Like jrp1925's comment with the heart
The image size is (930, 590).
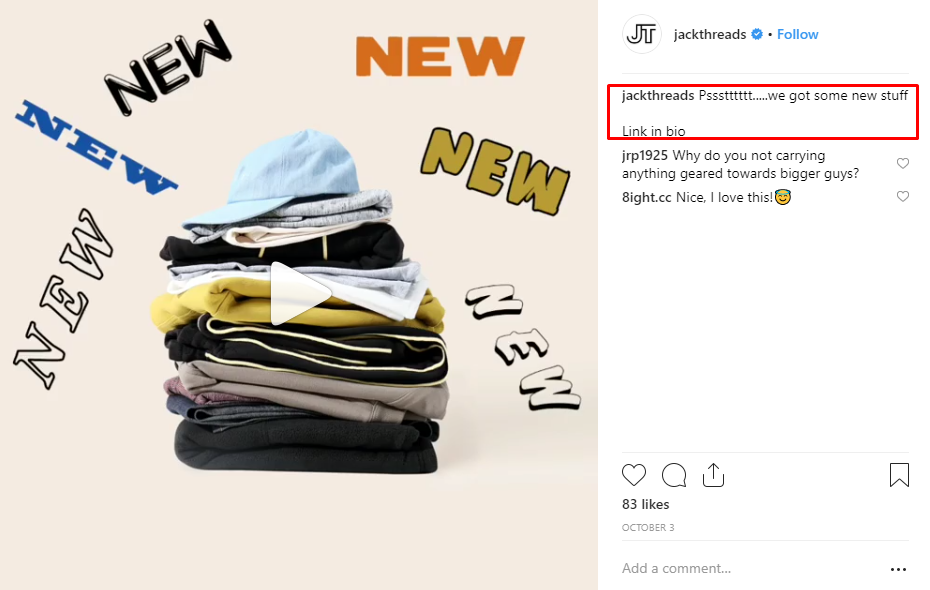(903, 163)
